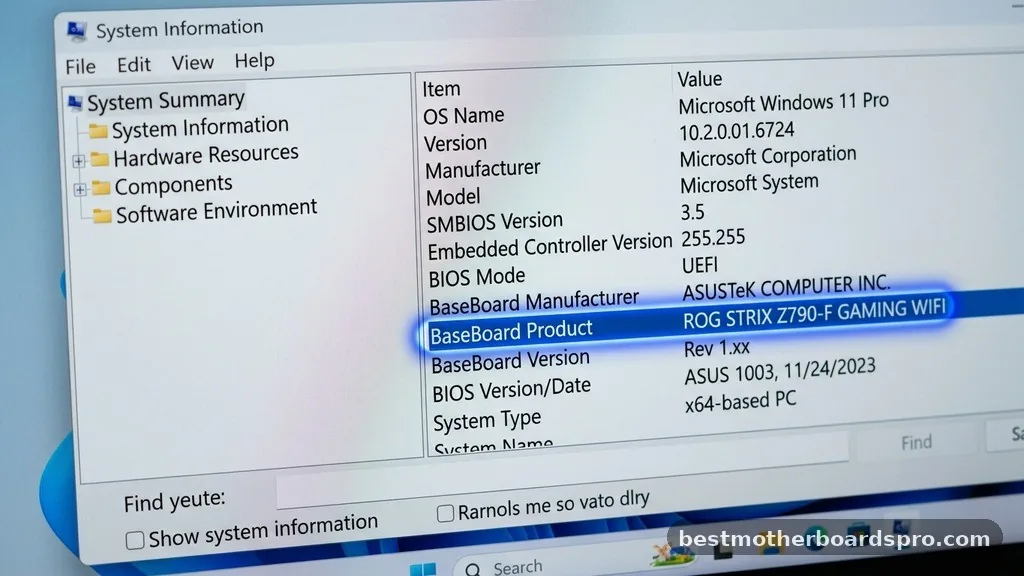Click the System Information title bar icon
The width and height of the screenshot is (1024, 576).
(76, 31)
